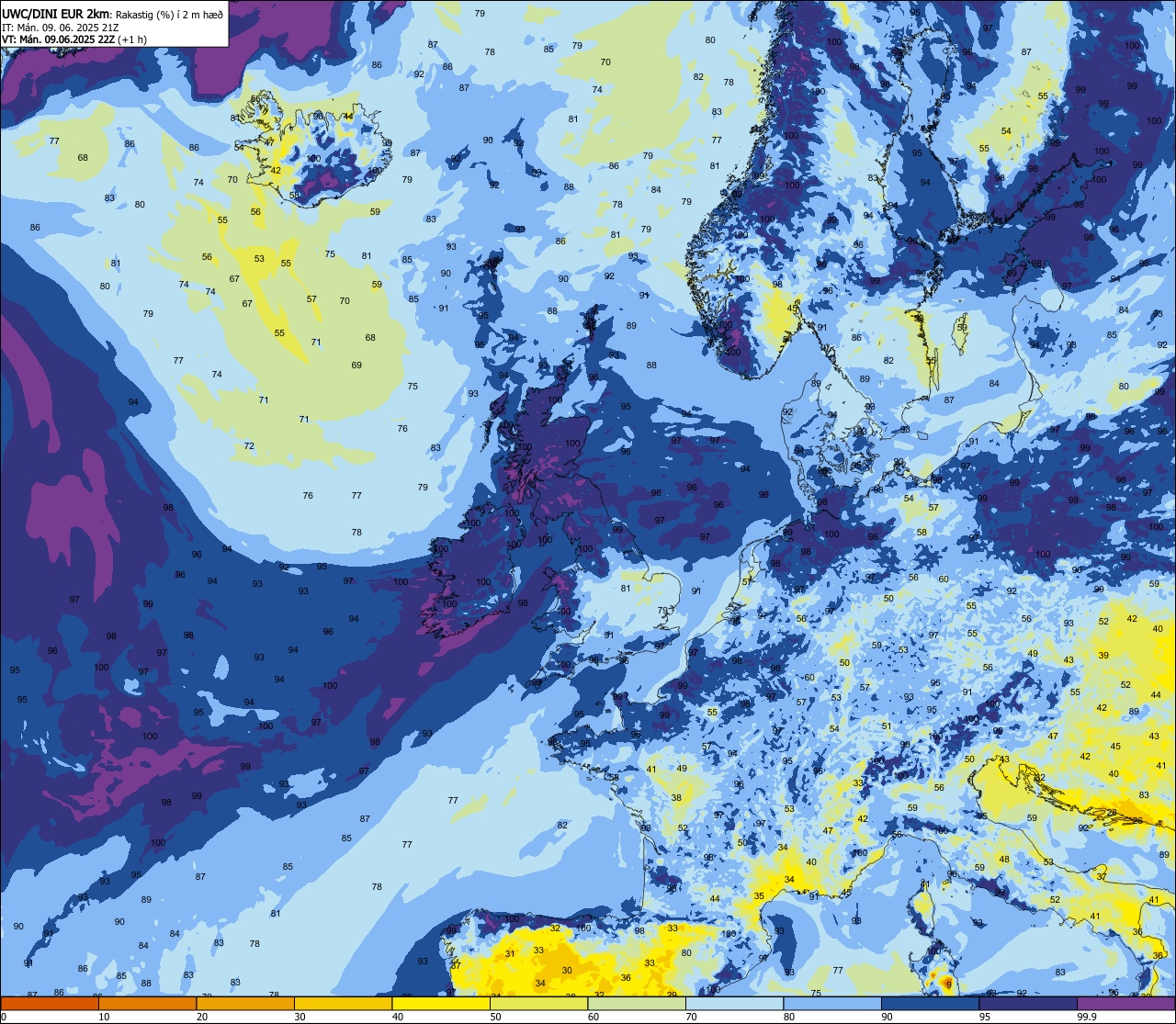Click the "UWC/DINI EUR 2km" title text

(55, 14)
